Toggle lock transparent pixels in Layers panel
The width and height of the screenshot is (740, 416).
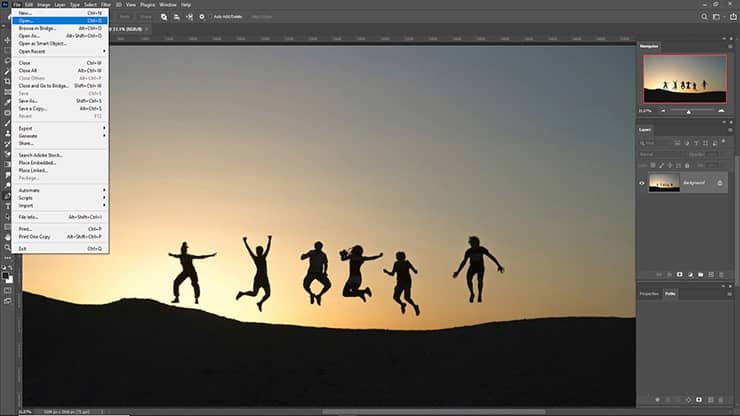tap(653, 166)
